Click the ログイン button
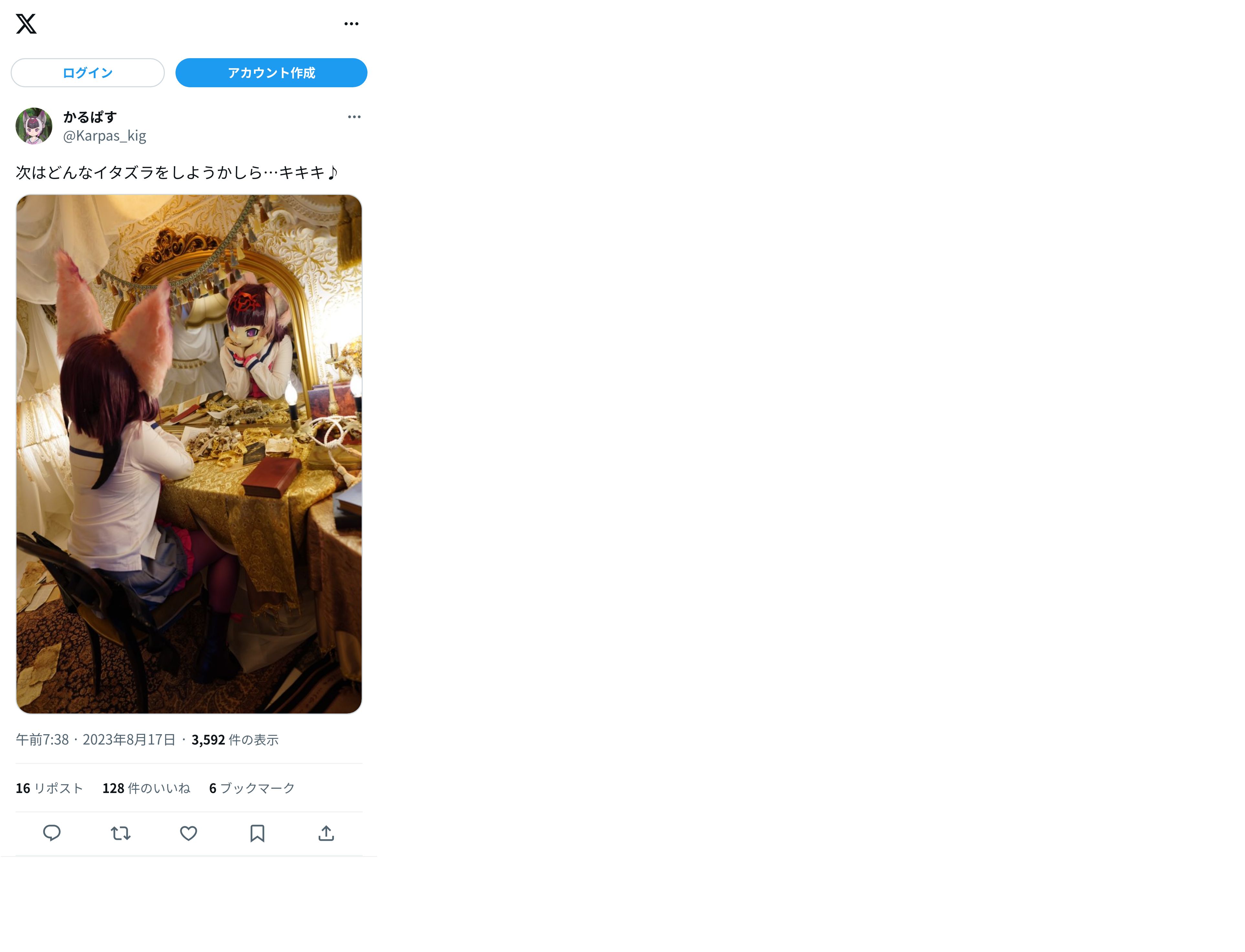Image resolution: width=1245 pixels, height=952 pixels. pos(87,72)
